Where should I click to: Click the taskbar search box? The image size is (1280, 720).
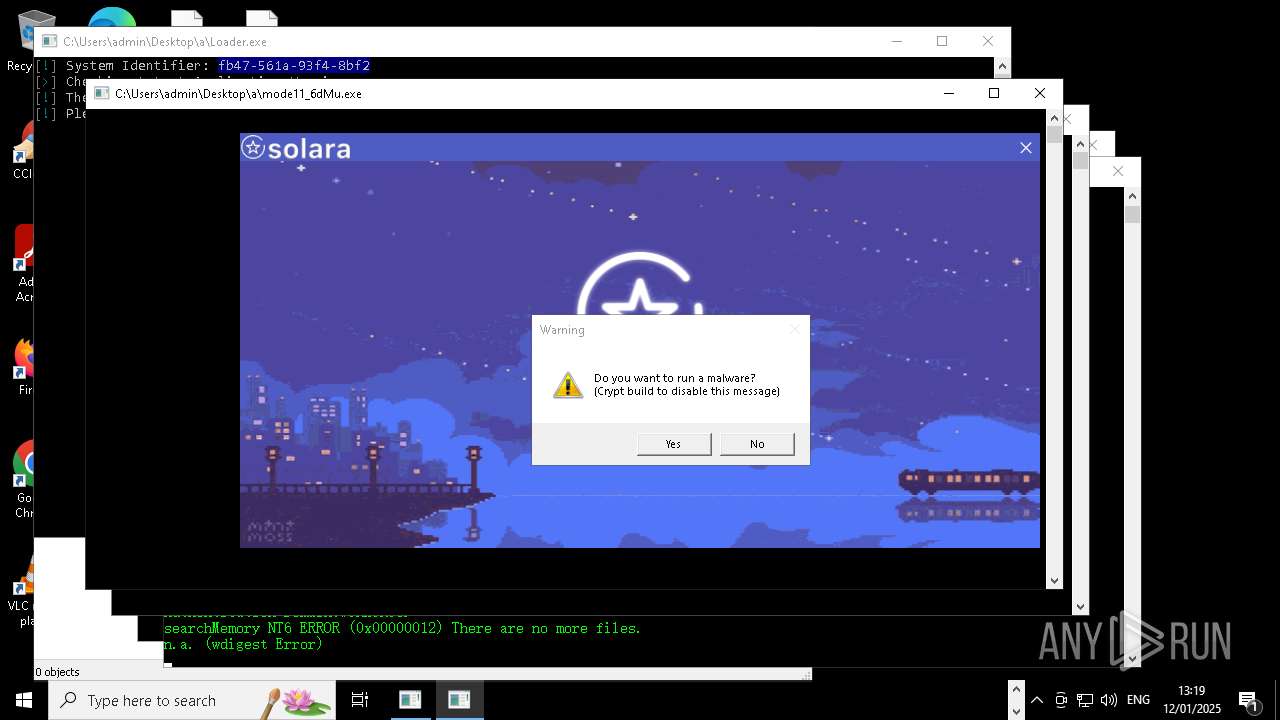click(x=191, y=700)
